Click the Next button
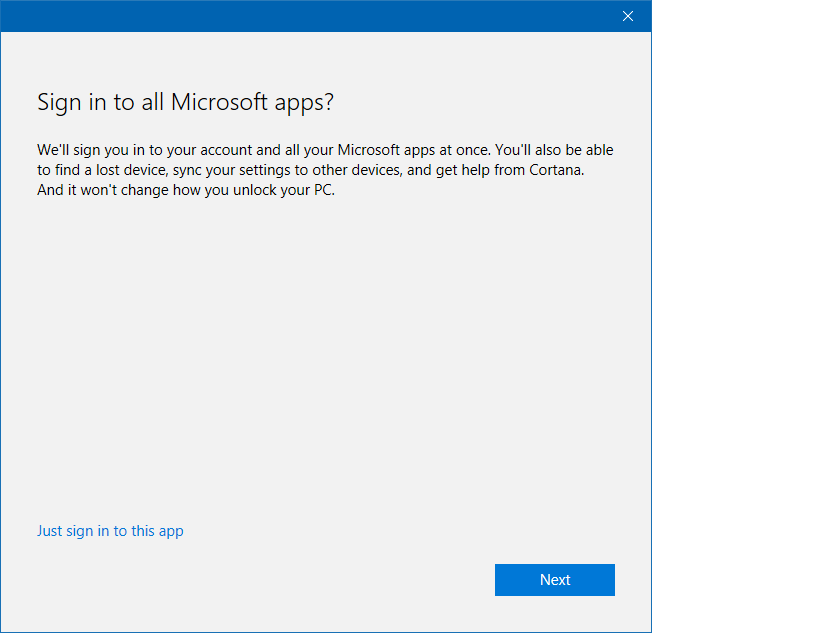Viewport: 819px width, 633px height. click(x=554, y=580)
